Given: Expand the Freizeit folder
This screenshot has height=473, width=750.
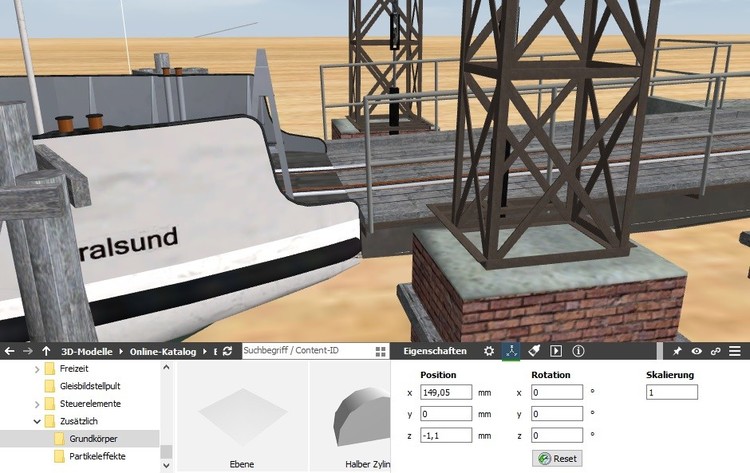Looking at the screenshot, I should (37, 369).
